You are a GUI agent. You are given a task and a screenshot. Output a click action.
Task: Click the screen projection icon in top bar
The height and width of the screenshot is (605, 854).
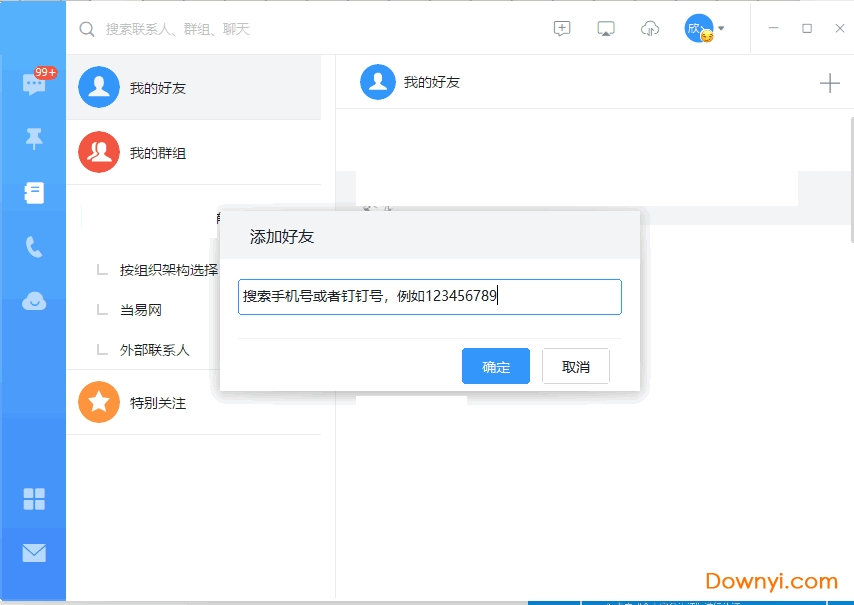coord(606,29)
